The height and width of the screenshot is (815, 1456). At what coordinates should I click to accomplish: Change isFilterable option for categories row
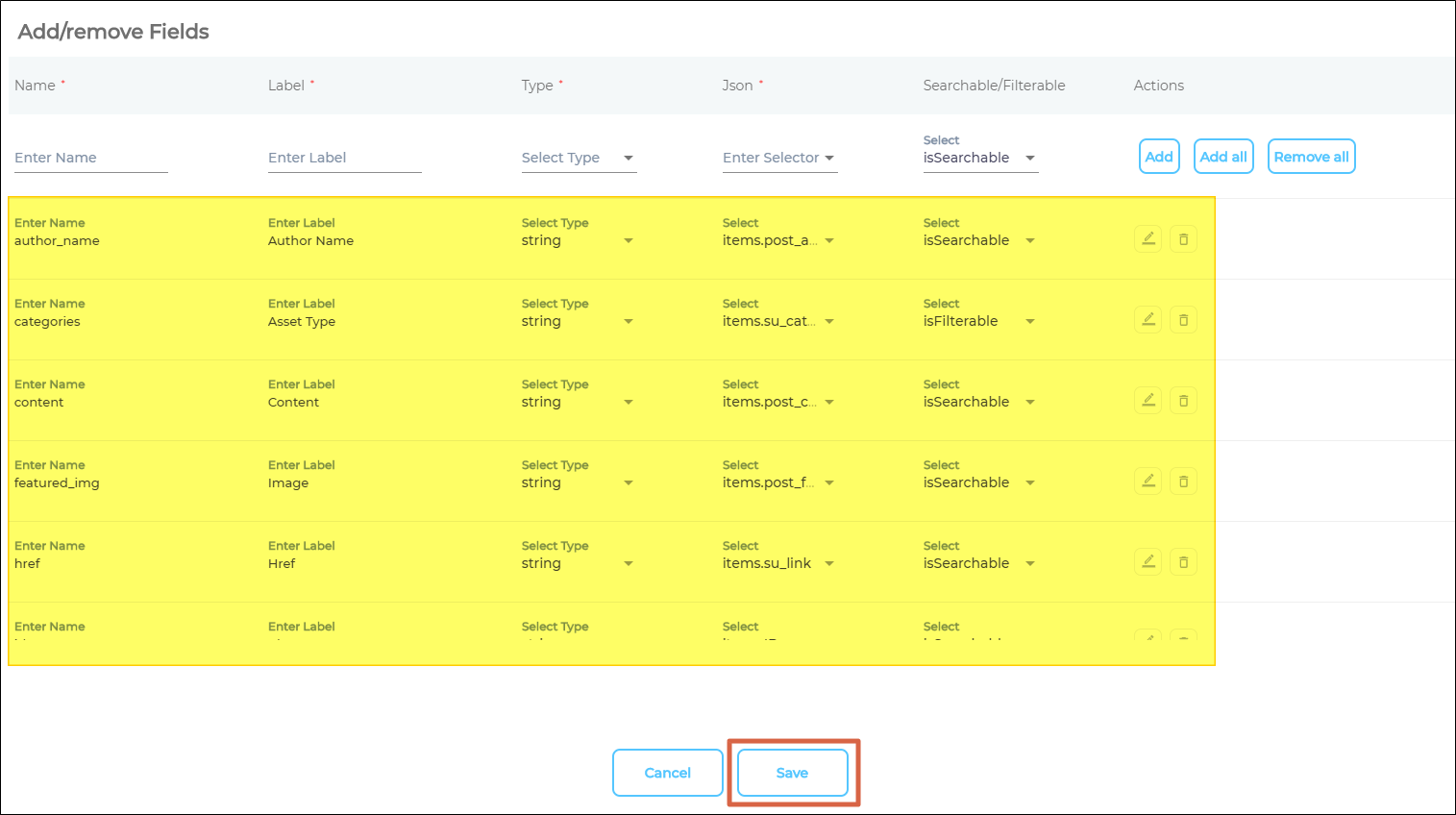click(x=979, y=321)
